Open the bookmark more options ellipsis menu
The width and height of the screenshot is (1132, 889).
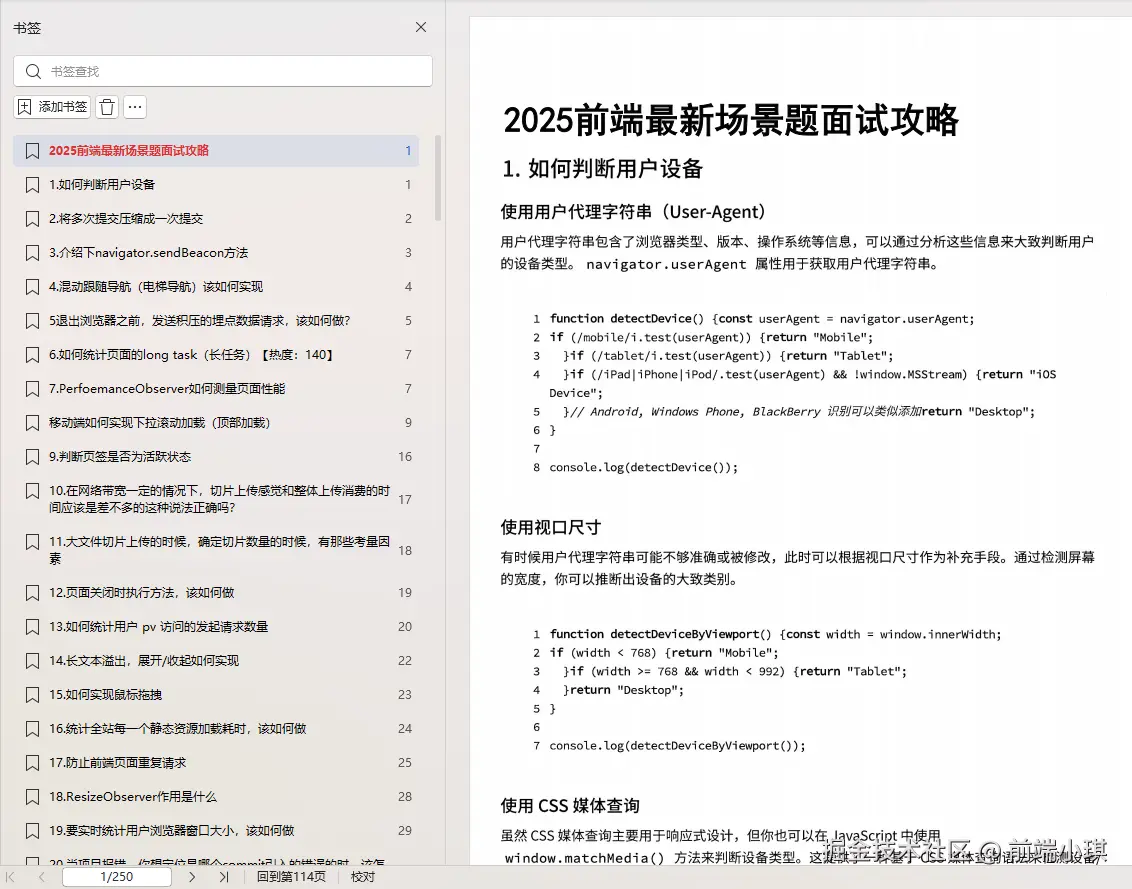134,107
